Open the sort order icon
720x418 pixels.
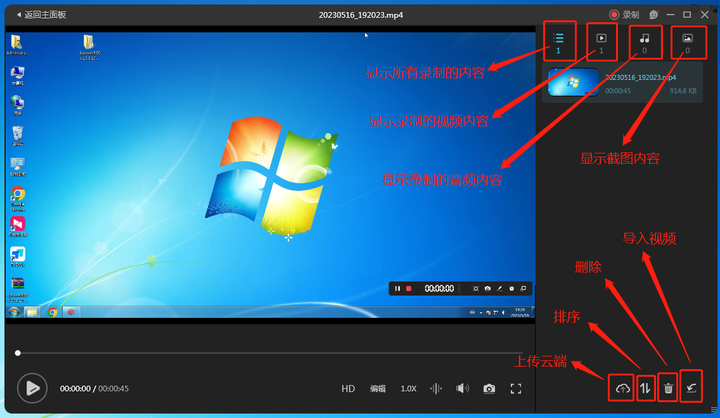click(x=645, y=389)
